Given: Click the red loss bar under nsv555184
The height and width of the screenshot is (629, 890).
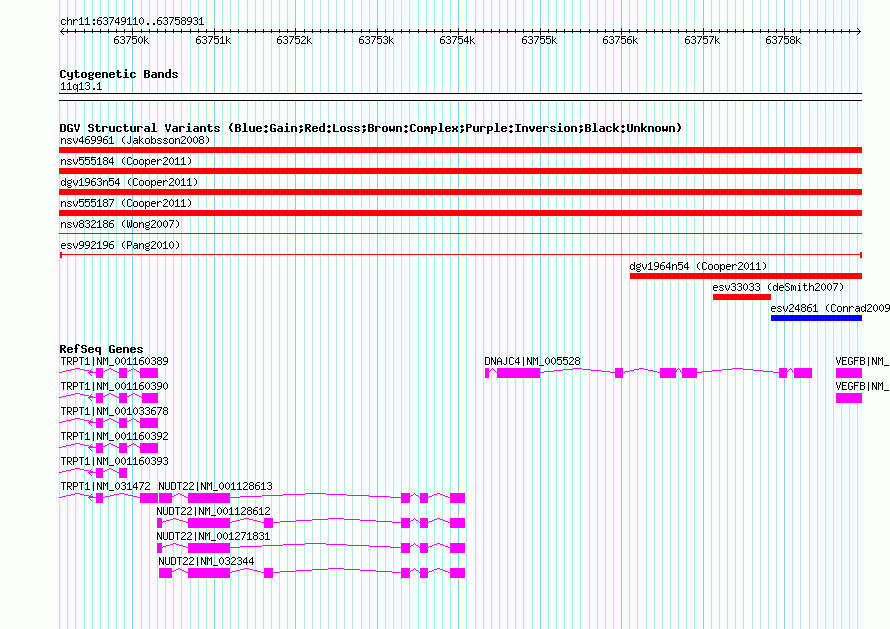Looking at the screenshot, I should coord(460,171).
